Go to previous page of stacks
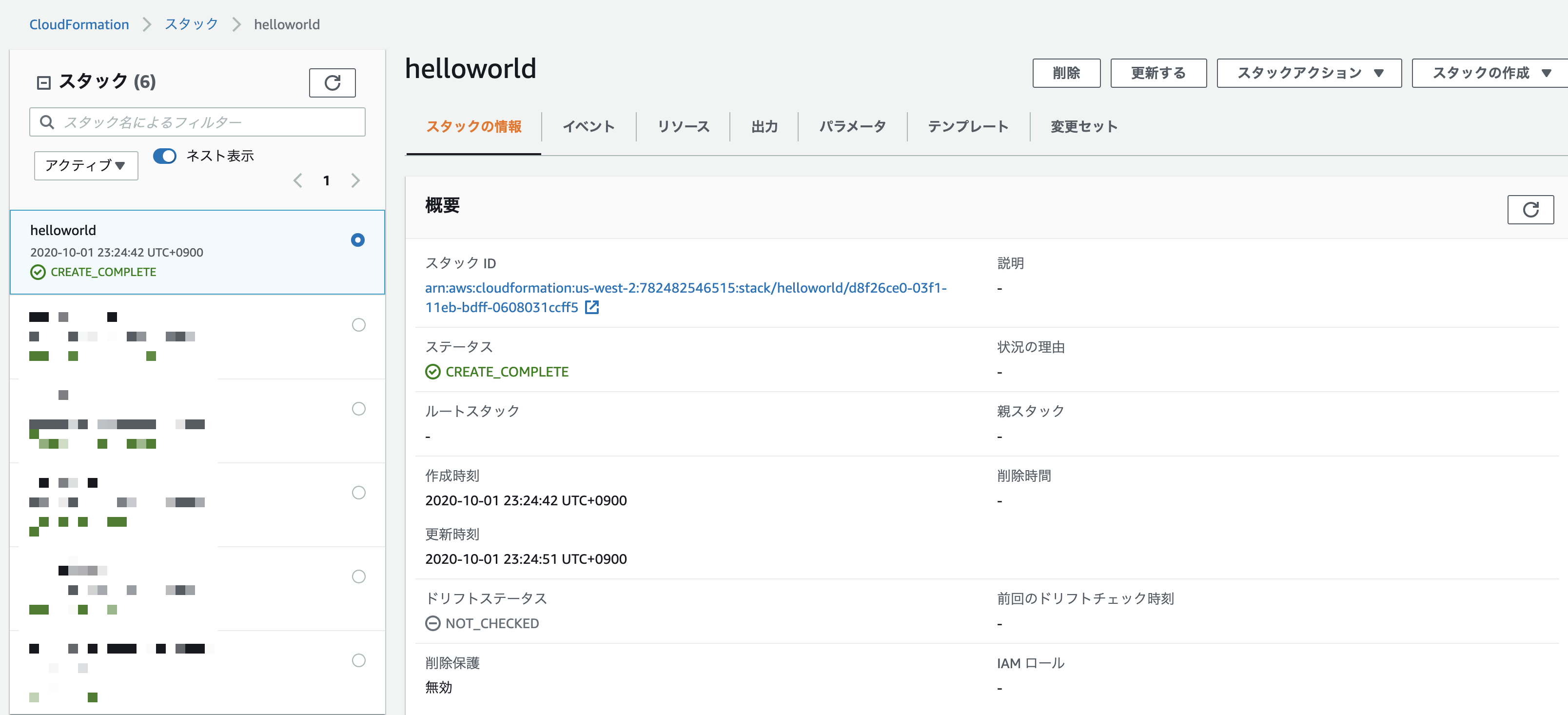 click(297, 180)
